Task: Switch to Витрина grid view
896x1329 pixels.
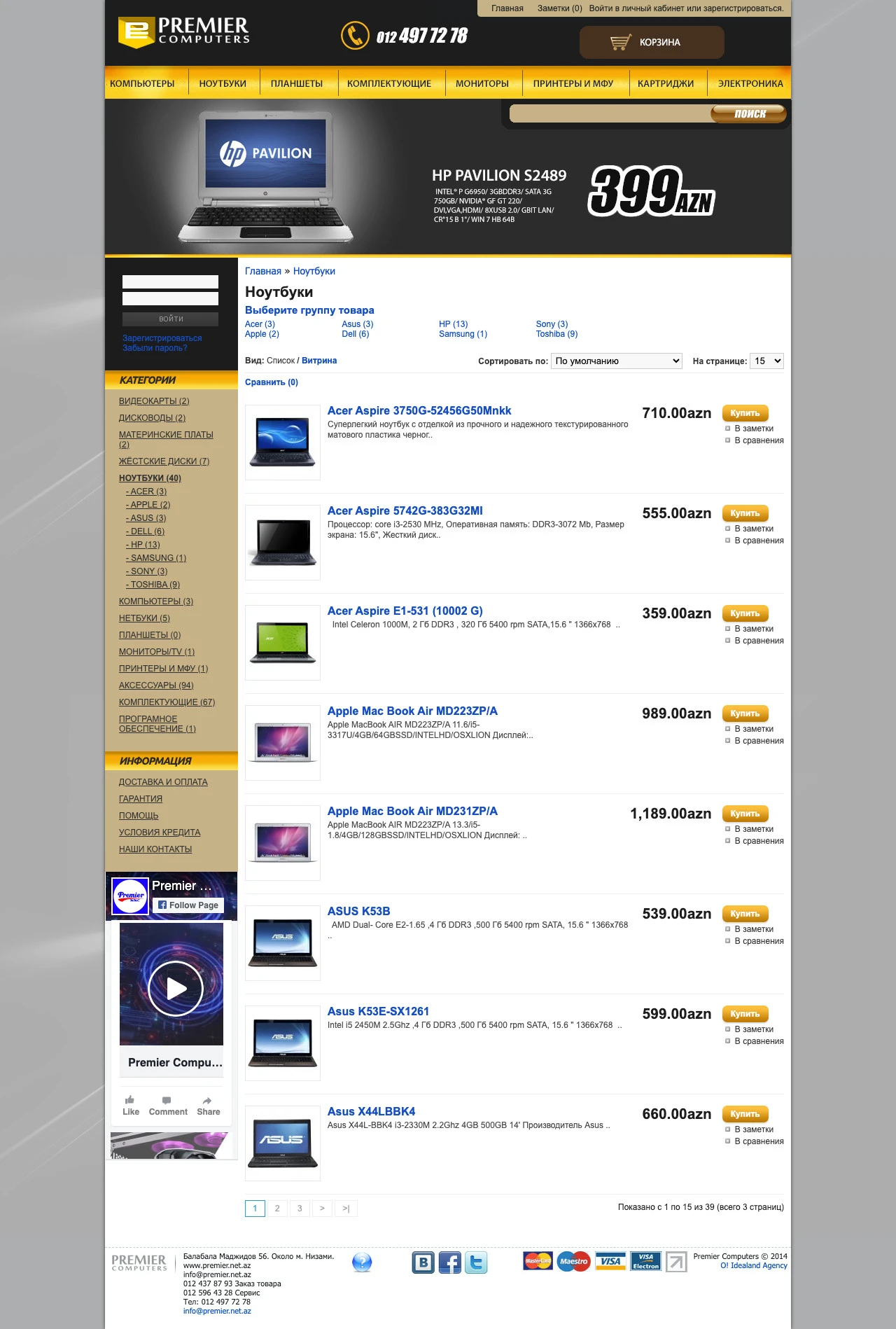Action: (319, 361)
